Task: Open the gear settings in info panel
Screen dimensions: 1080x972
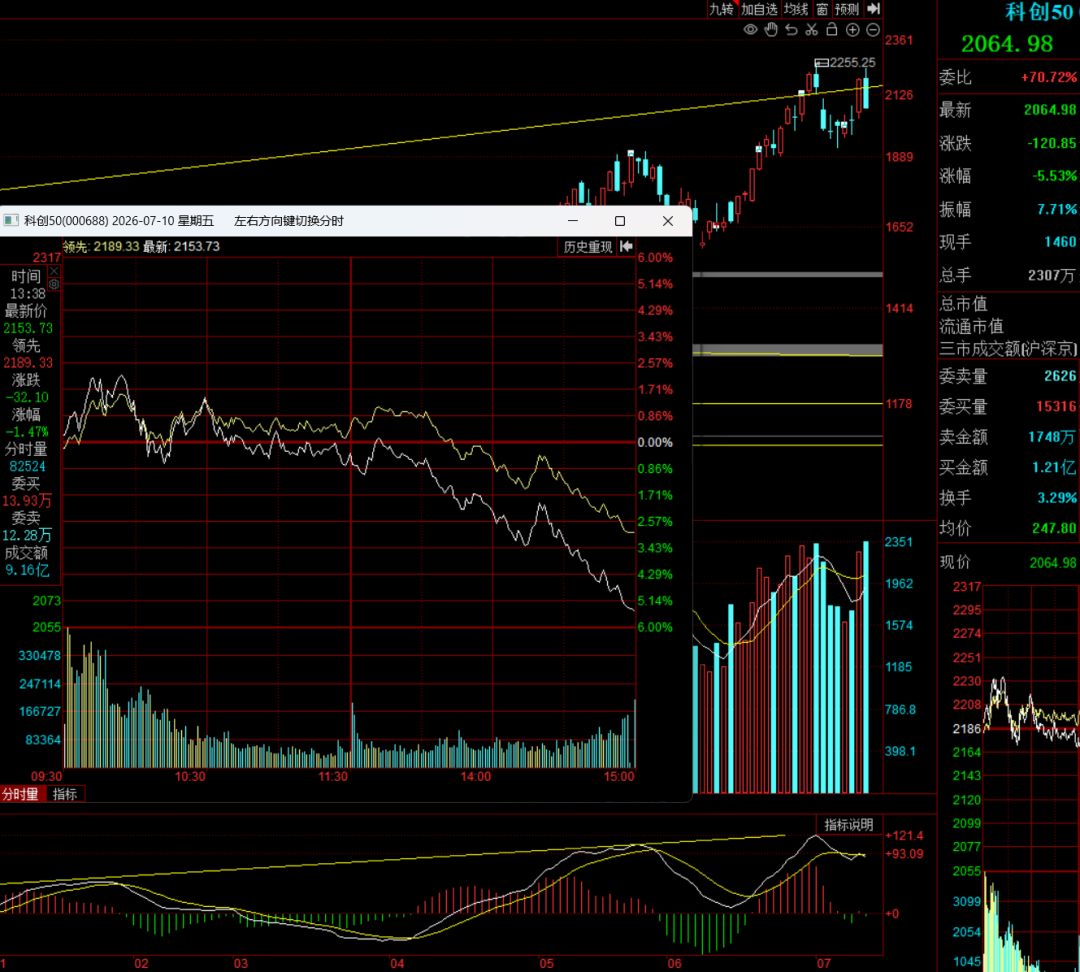Action: [54, 284]
